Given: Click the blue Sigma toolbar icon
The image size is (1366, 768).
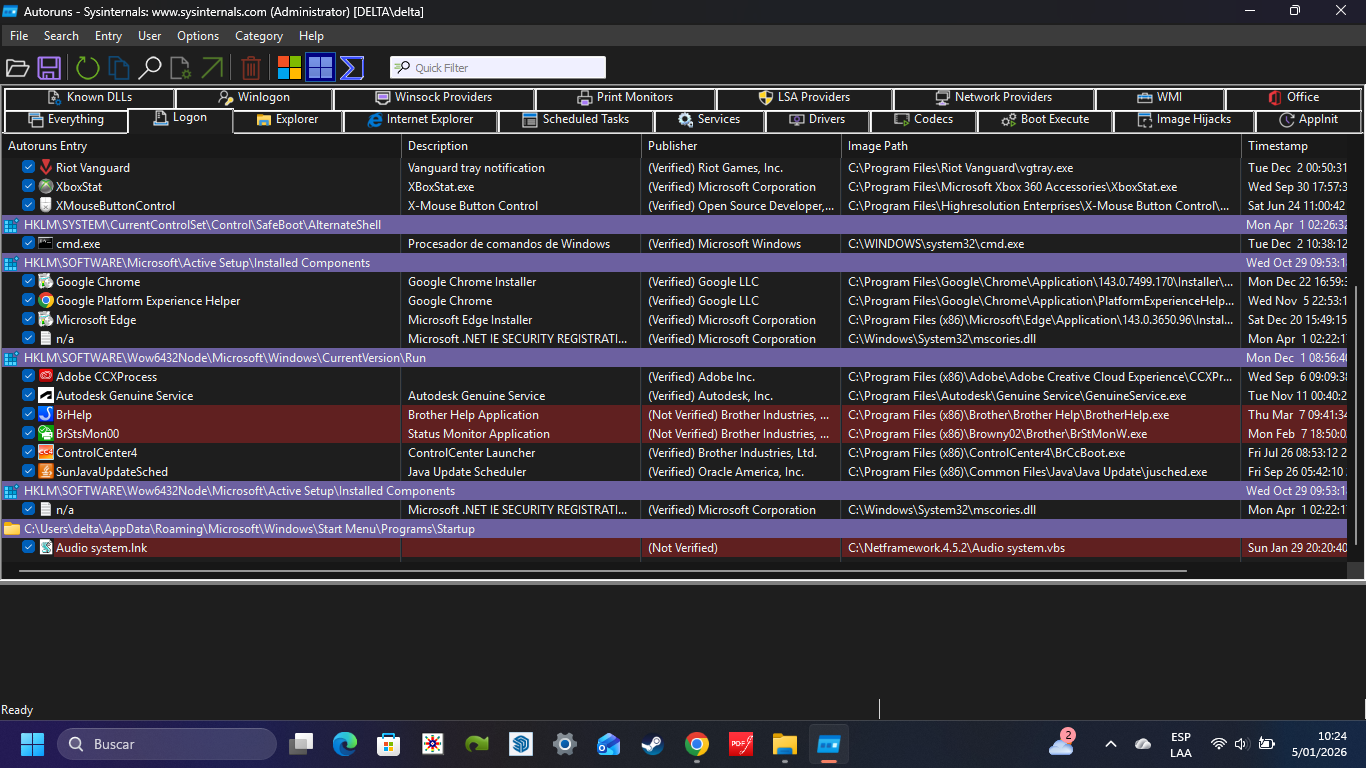Looking at the screenshot, I should (351, 68).
